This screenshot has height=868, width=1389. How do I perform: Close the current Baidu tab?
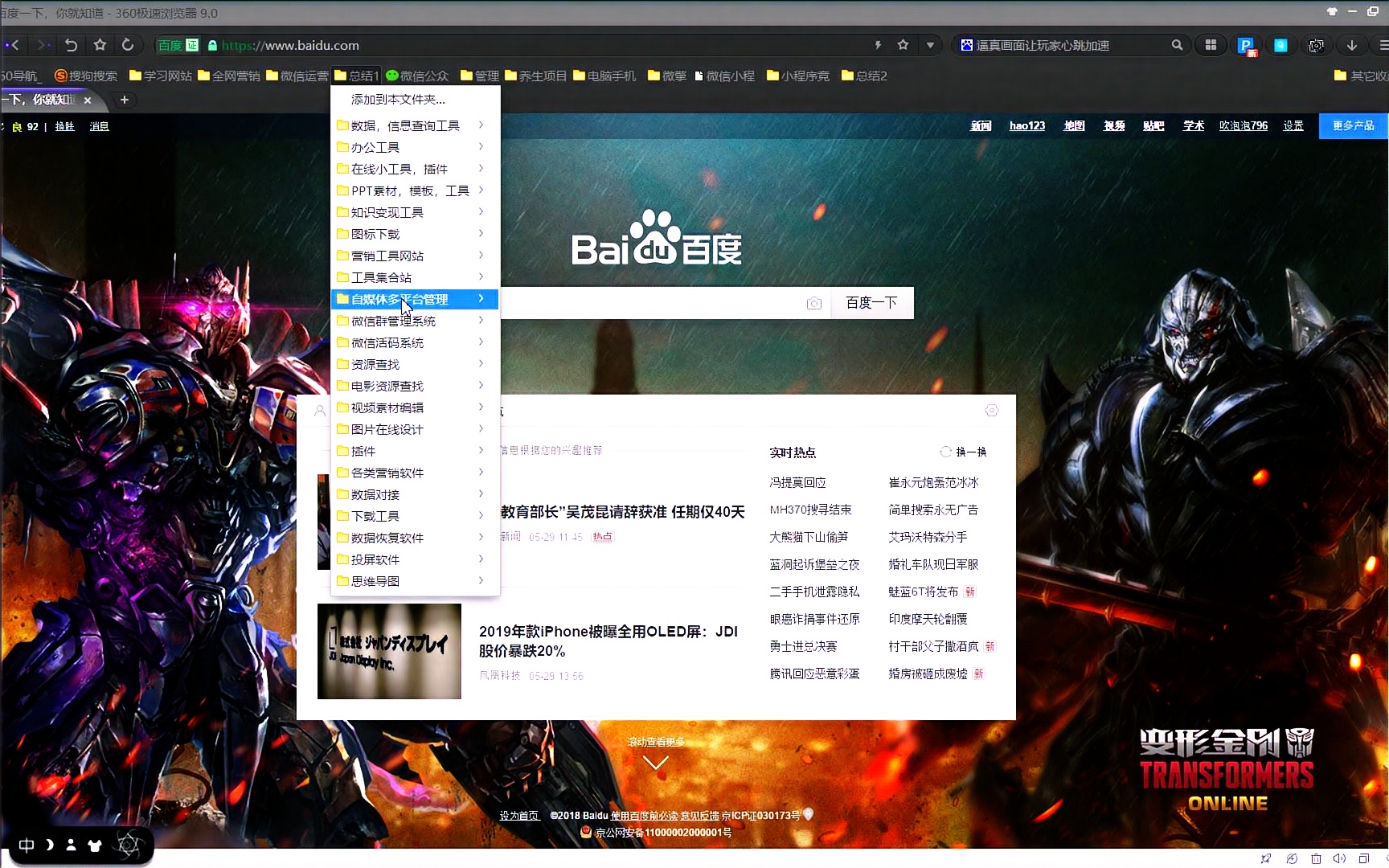(88, 100)
